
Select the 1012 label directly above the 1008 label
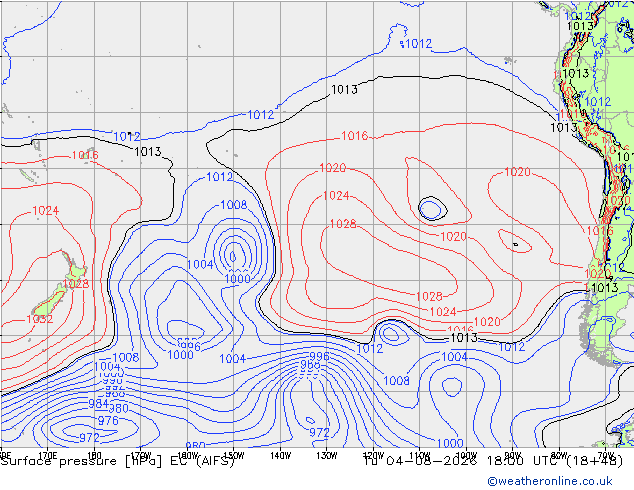[220, 177]
